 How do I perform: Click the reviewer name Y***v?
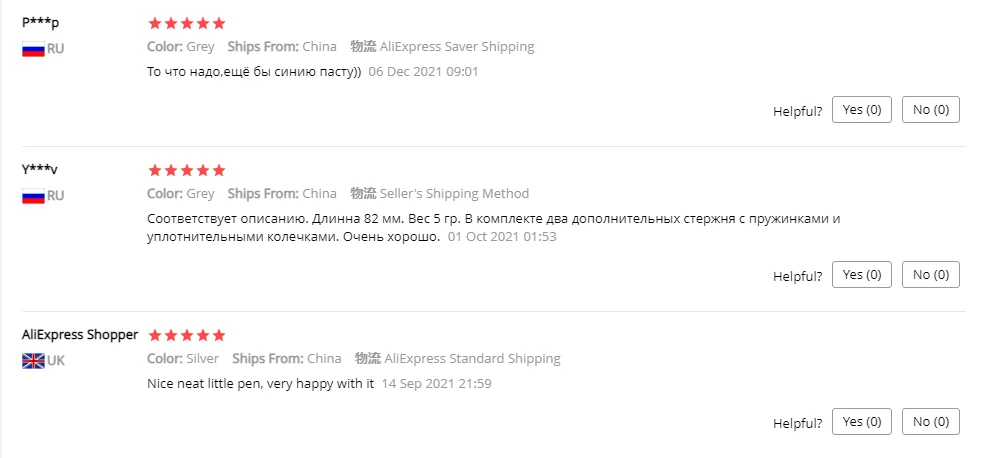tap(40, 169)
